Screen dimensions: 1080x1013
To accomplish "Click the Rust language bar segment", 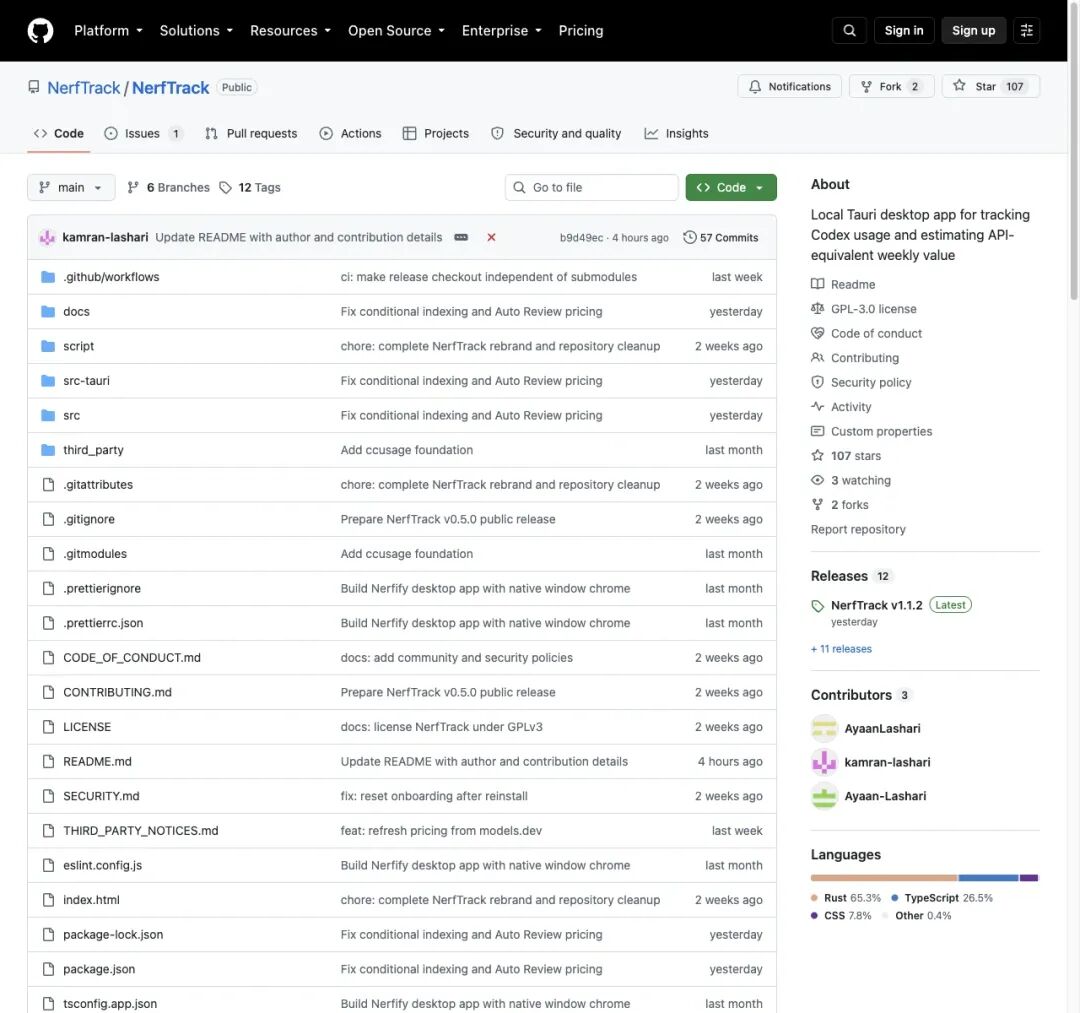I will click(884, 878).
